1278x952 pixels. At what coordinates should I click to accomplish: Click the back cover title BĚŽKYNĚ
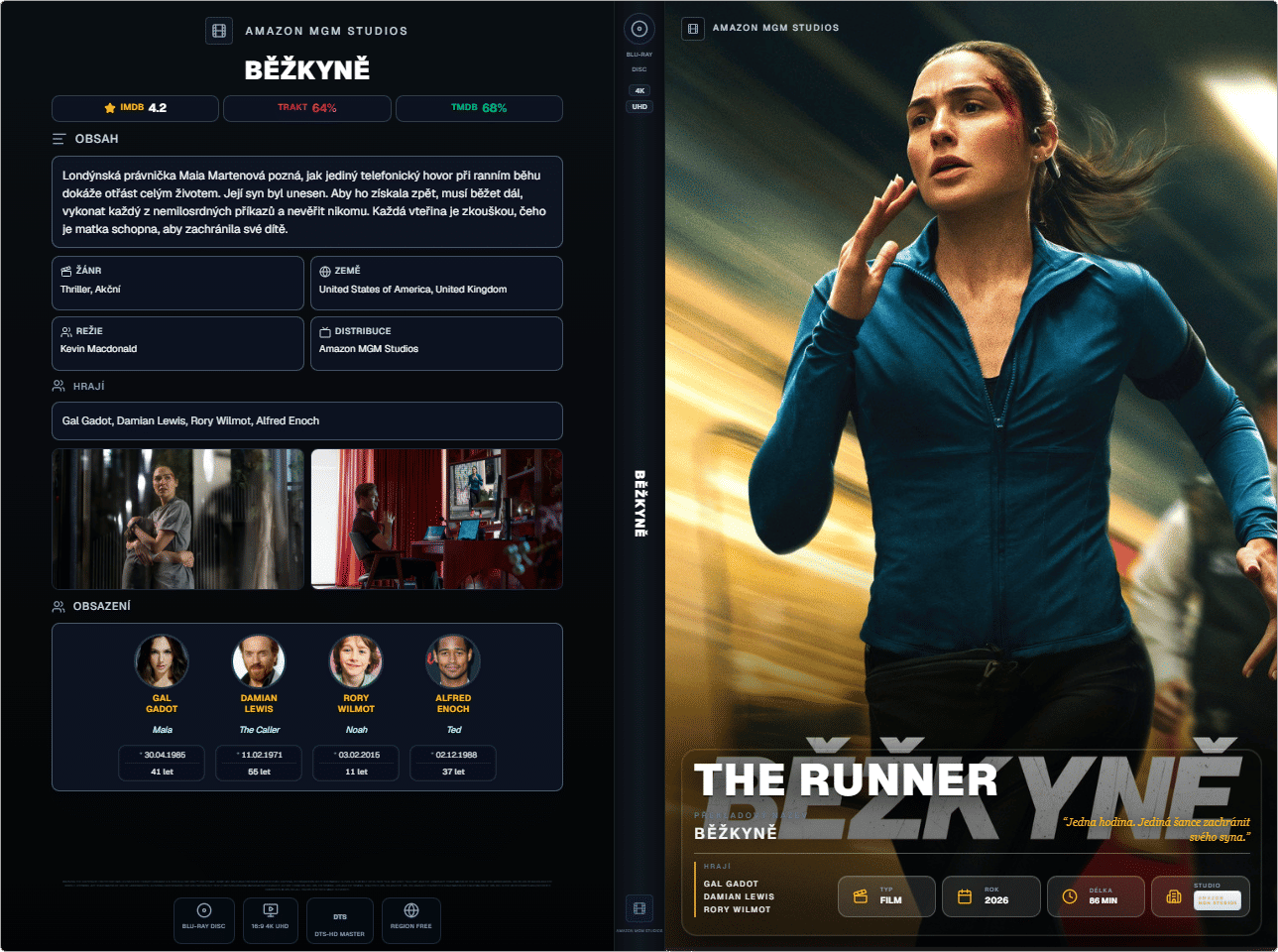[x=307, y=69]
